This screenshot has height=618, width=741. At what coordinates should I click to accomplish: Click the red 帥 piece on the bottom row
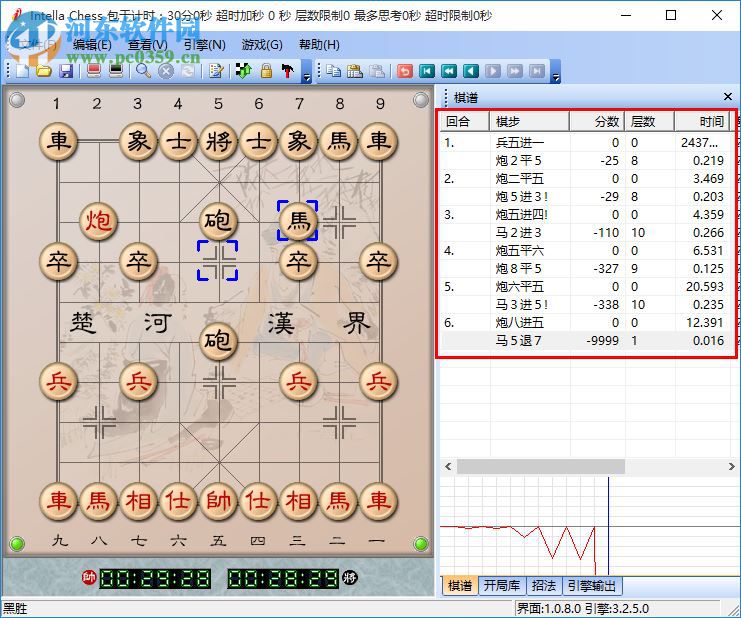click(x=218, y=500)
